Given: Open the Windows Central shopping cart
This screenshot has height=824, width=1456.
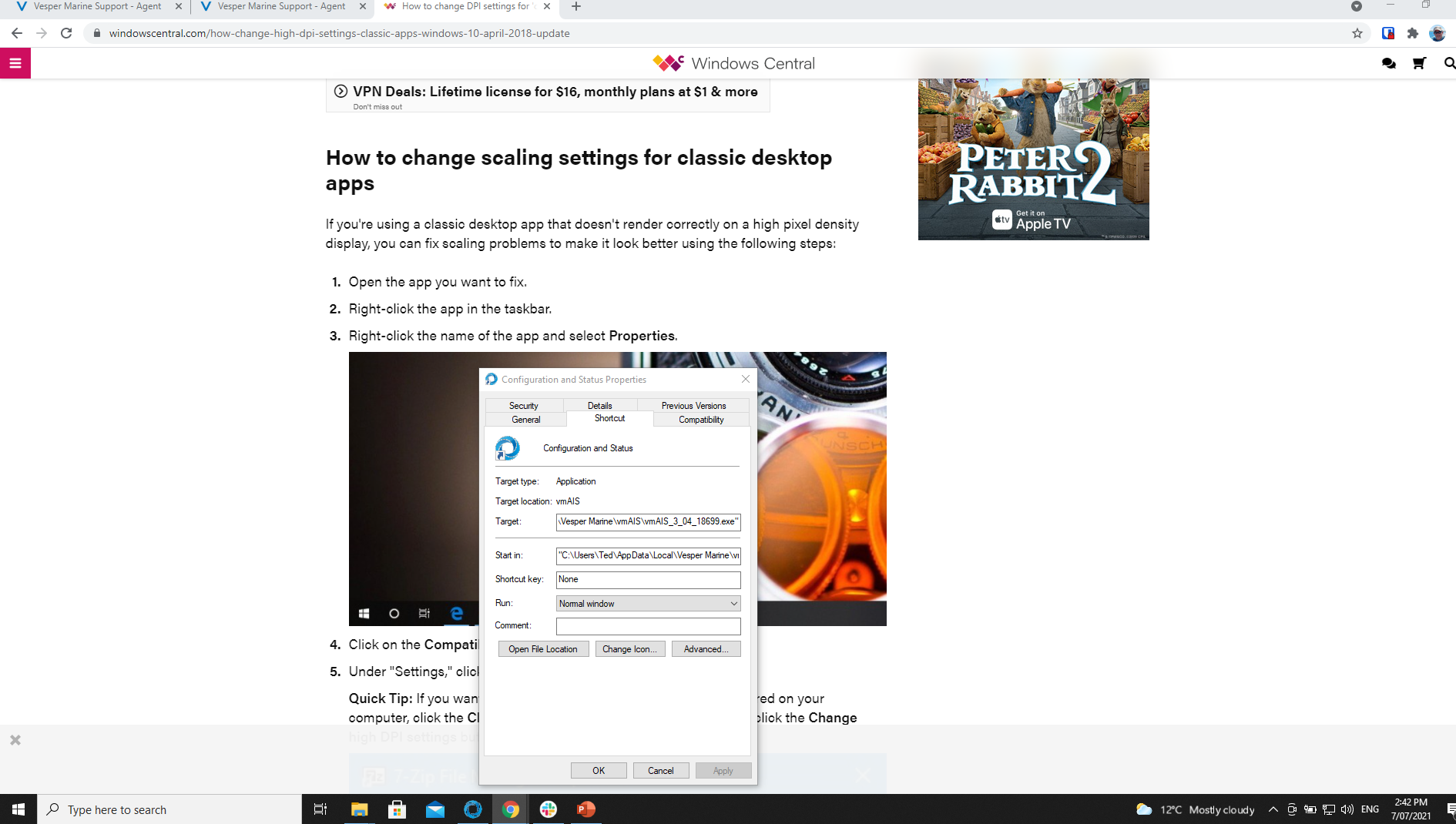Looking at the screenshot, I should (x=1419, y=63).
